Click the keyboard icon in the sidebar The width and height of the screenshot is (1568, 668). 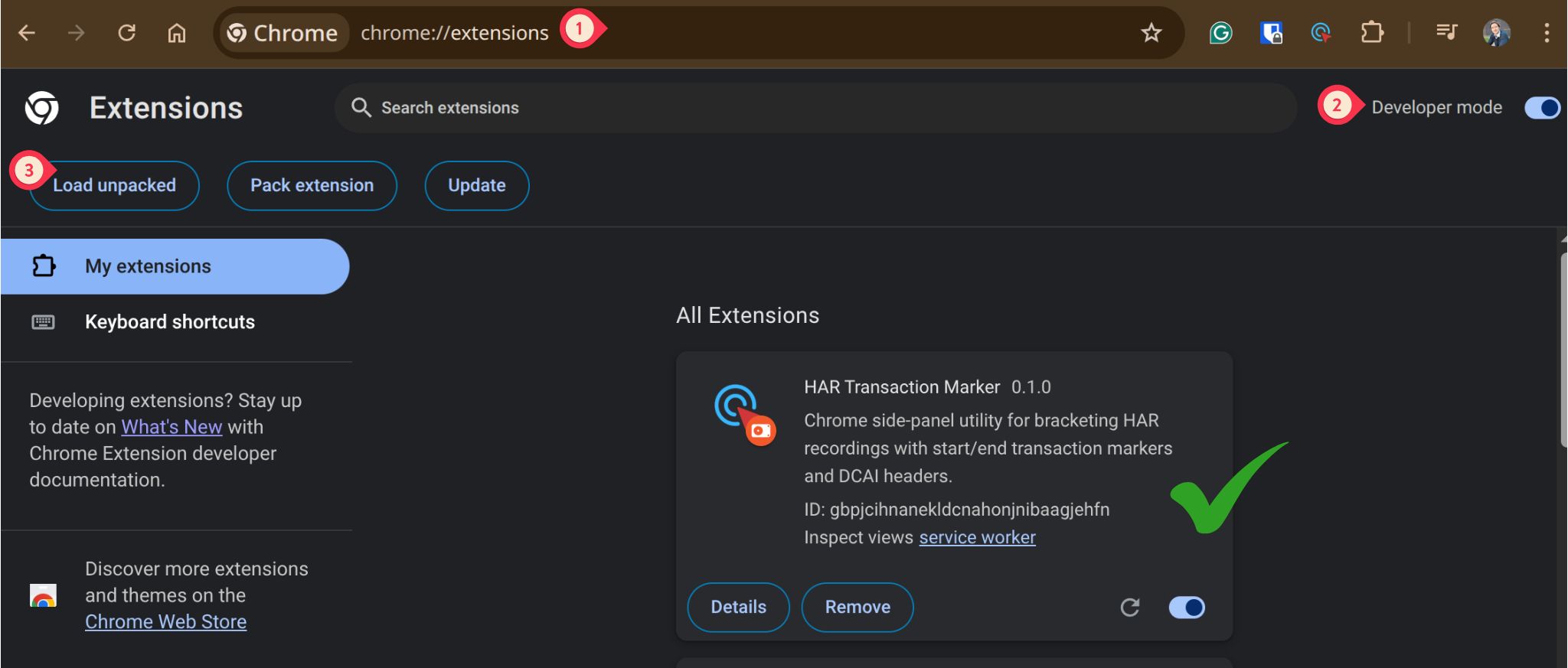(43, 322)
